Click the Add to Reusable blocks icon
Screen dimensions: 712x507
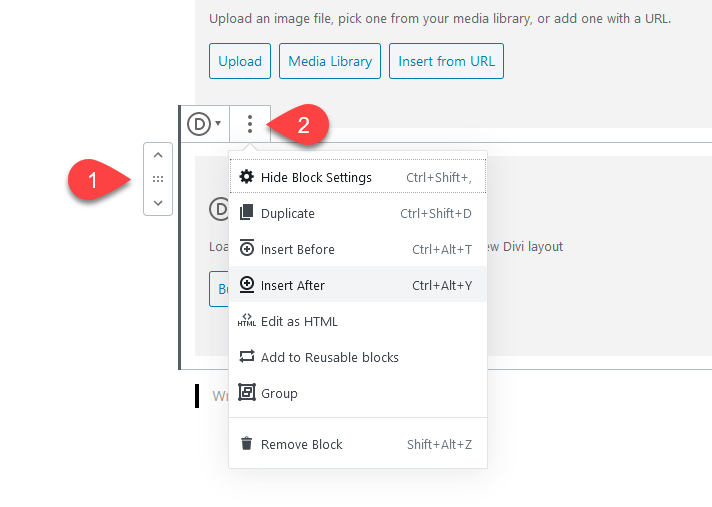(x=247, y=357)
